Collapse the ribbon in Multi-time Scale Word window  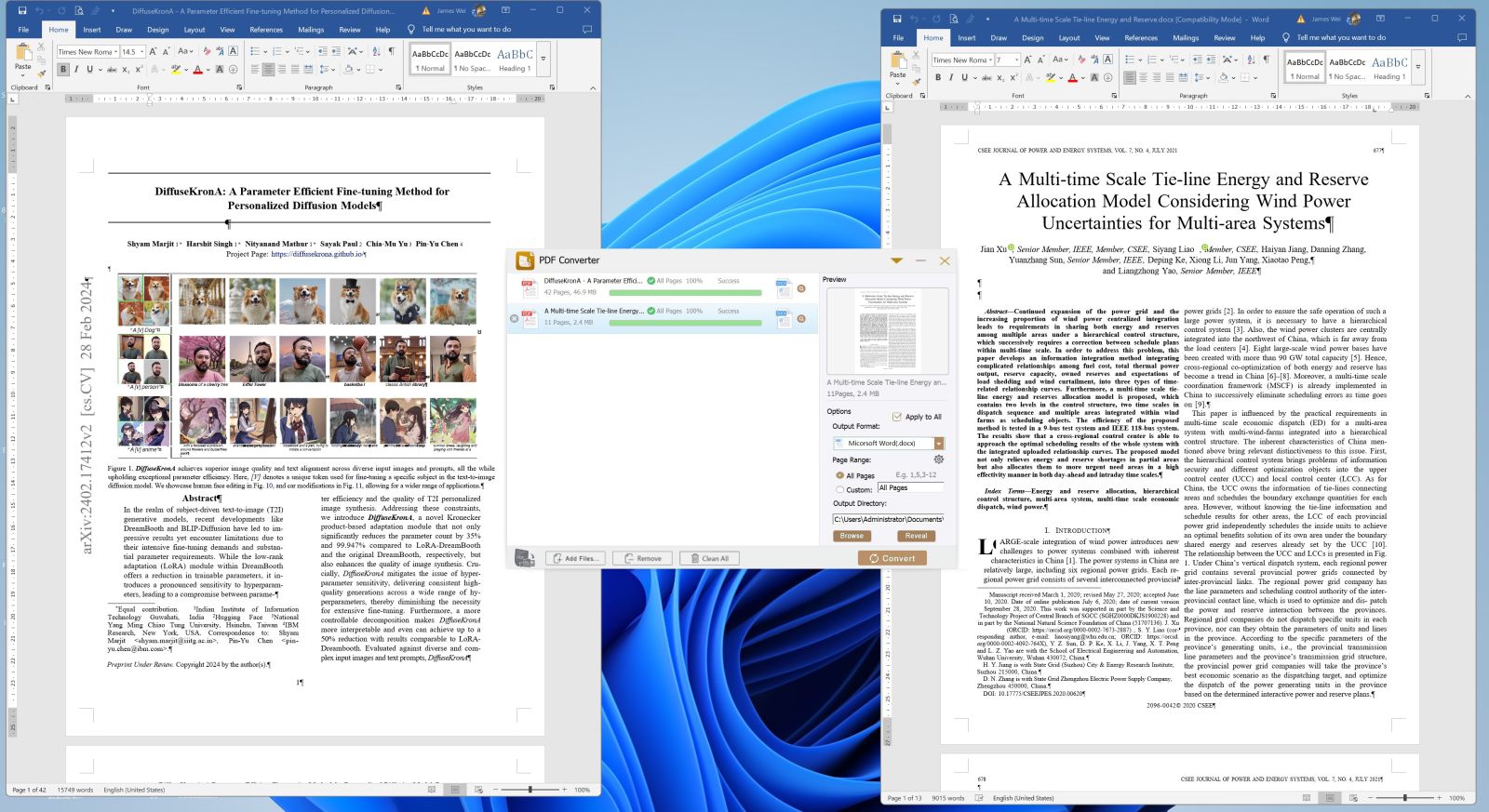click(x=1468, y=96)
